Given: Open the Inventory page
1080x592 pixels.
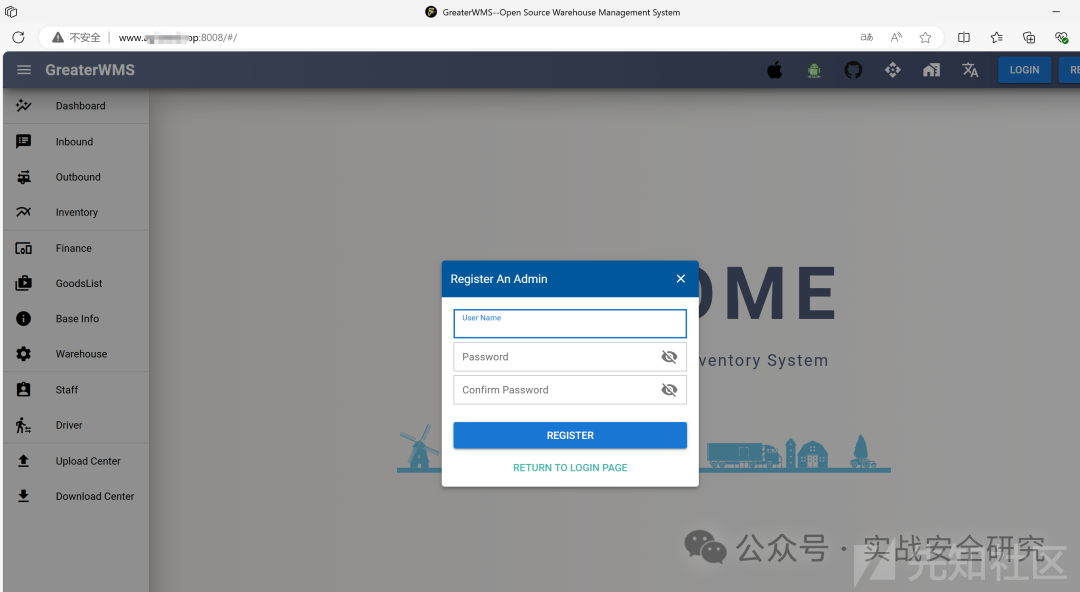Looking at the screenshot, I should (x=76, y=212).
